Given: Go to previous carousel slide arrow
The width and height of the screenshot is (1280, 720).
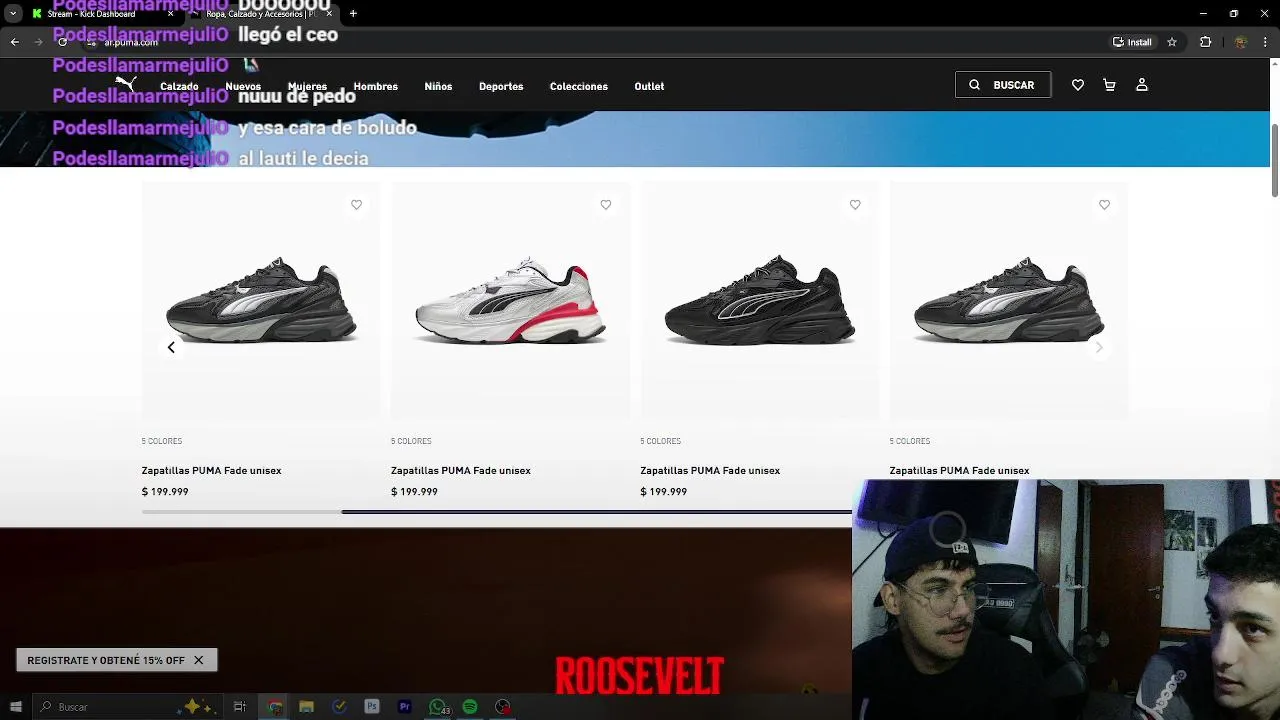Looking at the screenshot, I should [x=171, y=347].
